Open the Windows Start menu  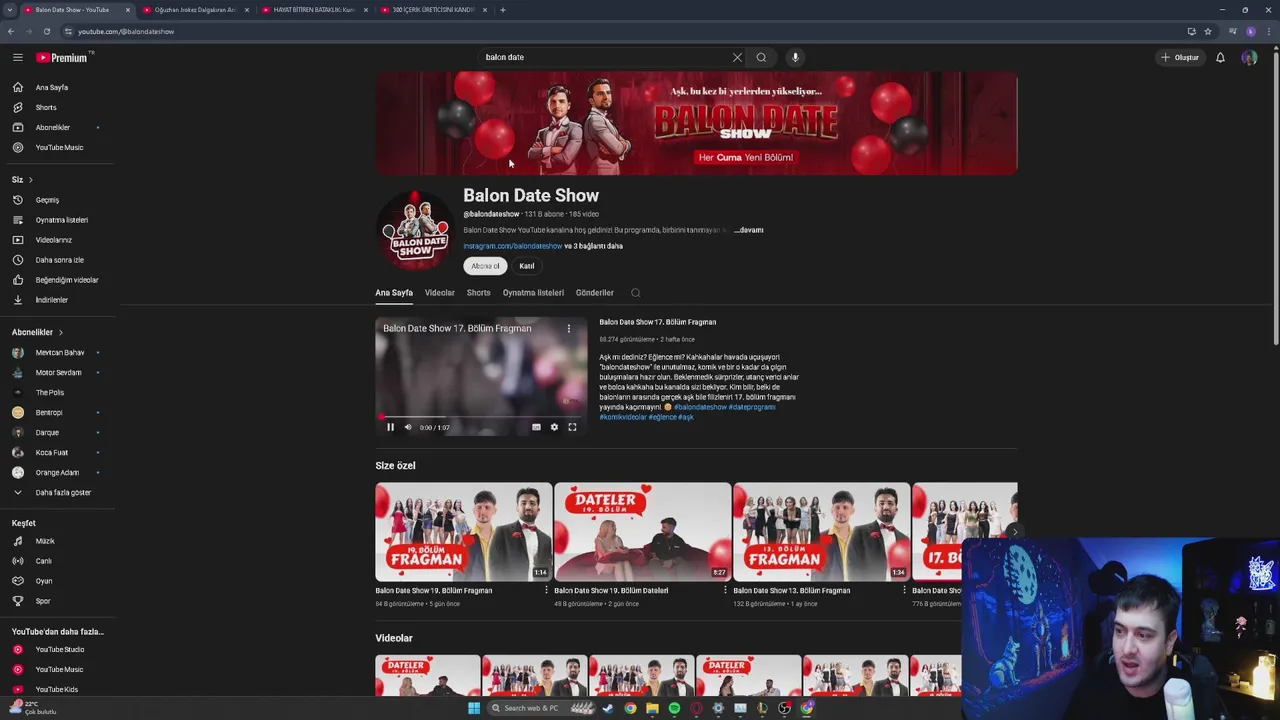click(x=474, y=708)
